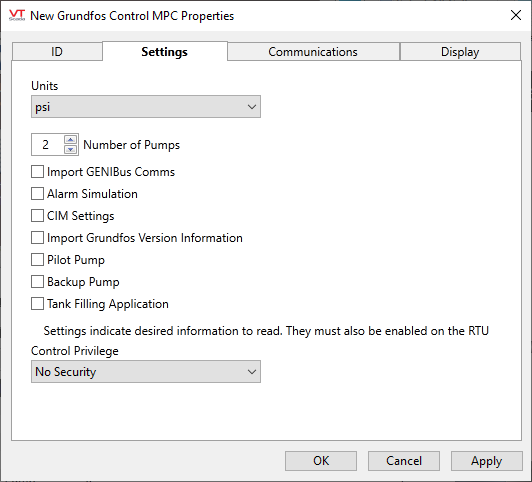Click the VTScada logo icon in title bar
Viewport: 532px width, 482px height.
point(17,15)
